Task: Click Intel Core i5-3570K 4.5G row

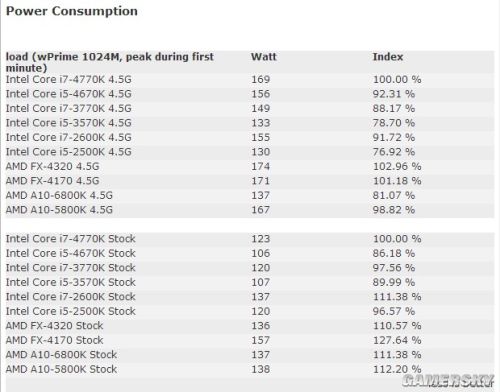Action: click(x=250, y=123)
